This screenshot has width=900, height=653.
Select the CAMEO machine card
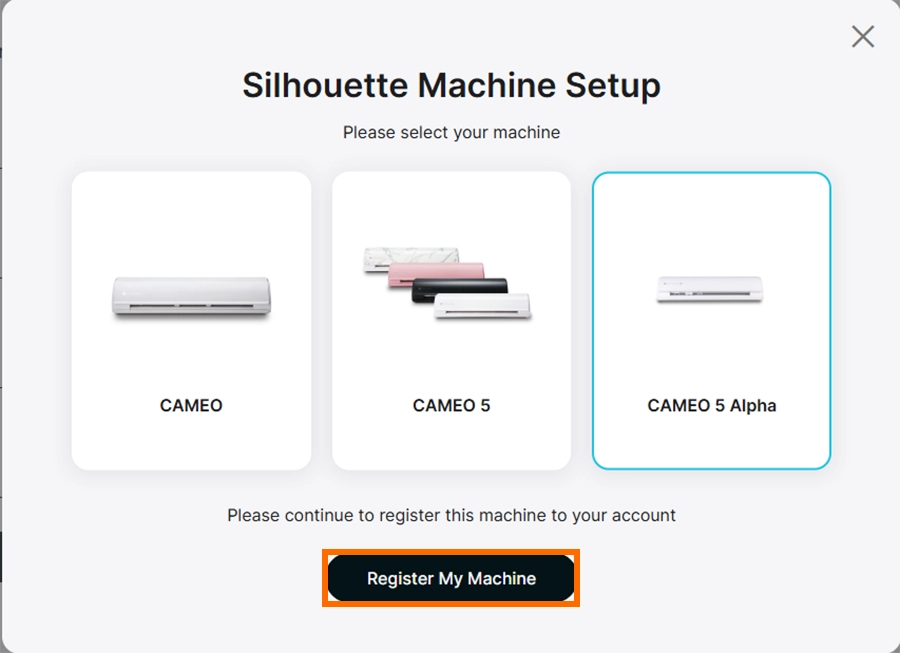click(191, 320)
